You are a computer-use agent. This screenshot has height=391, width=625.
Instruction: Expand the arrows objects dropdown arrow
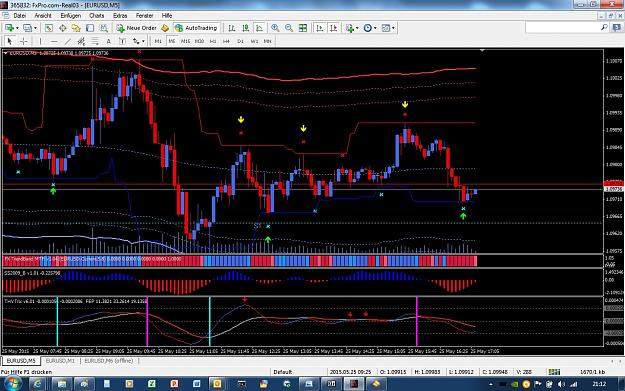pos(143,41)
